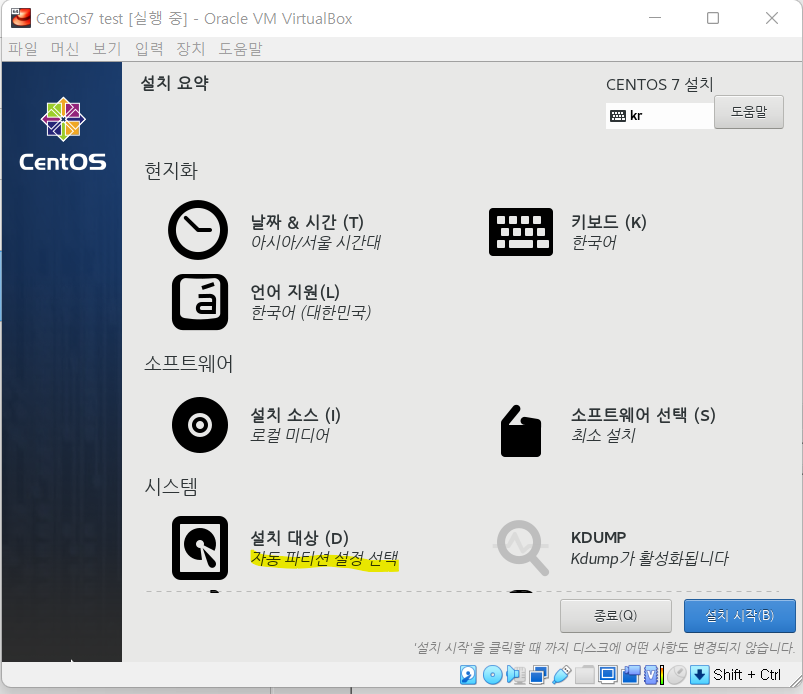Image resolution: width=803 pixels, height=694 pixels.
Task: Open the 입력 menu
Action: pos(149,49)
